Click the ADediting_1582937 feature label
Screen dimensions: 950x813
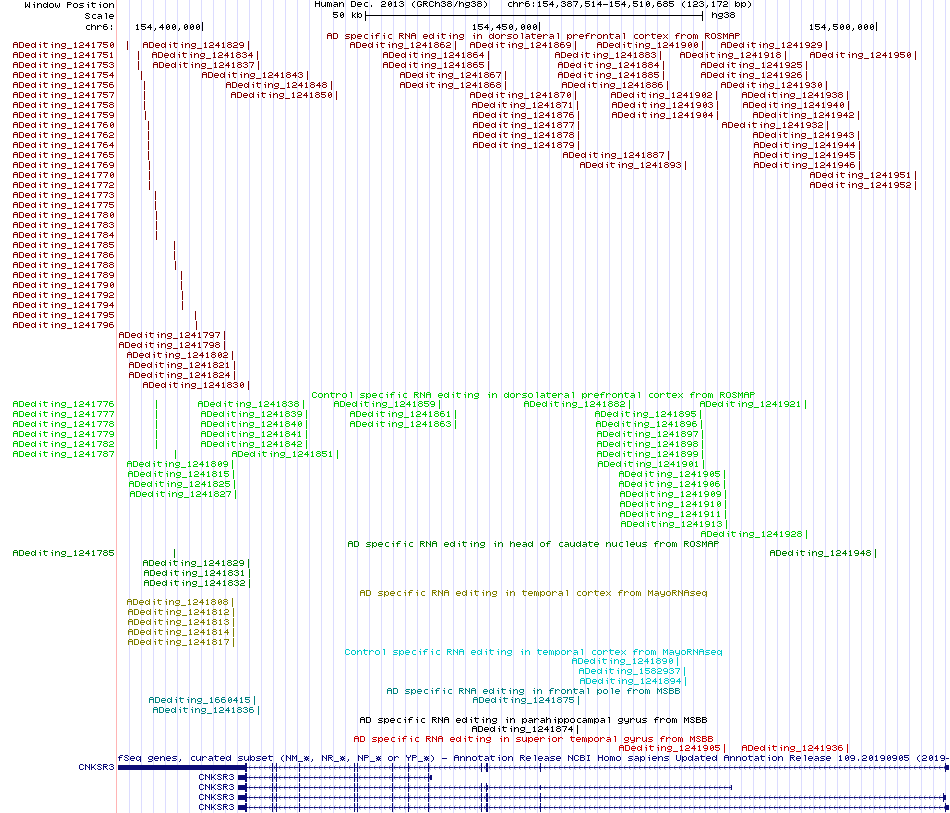pyautogui.click(x=629, y=671)
